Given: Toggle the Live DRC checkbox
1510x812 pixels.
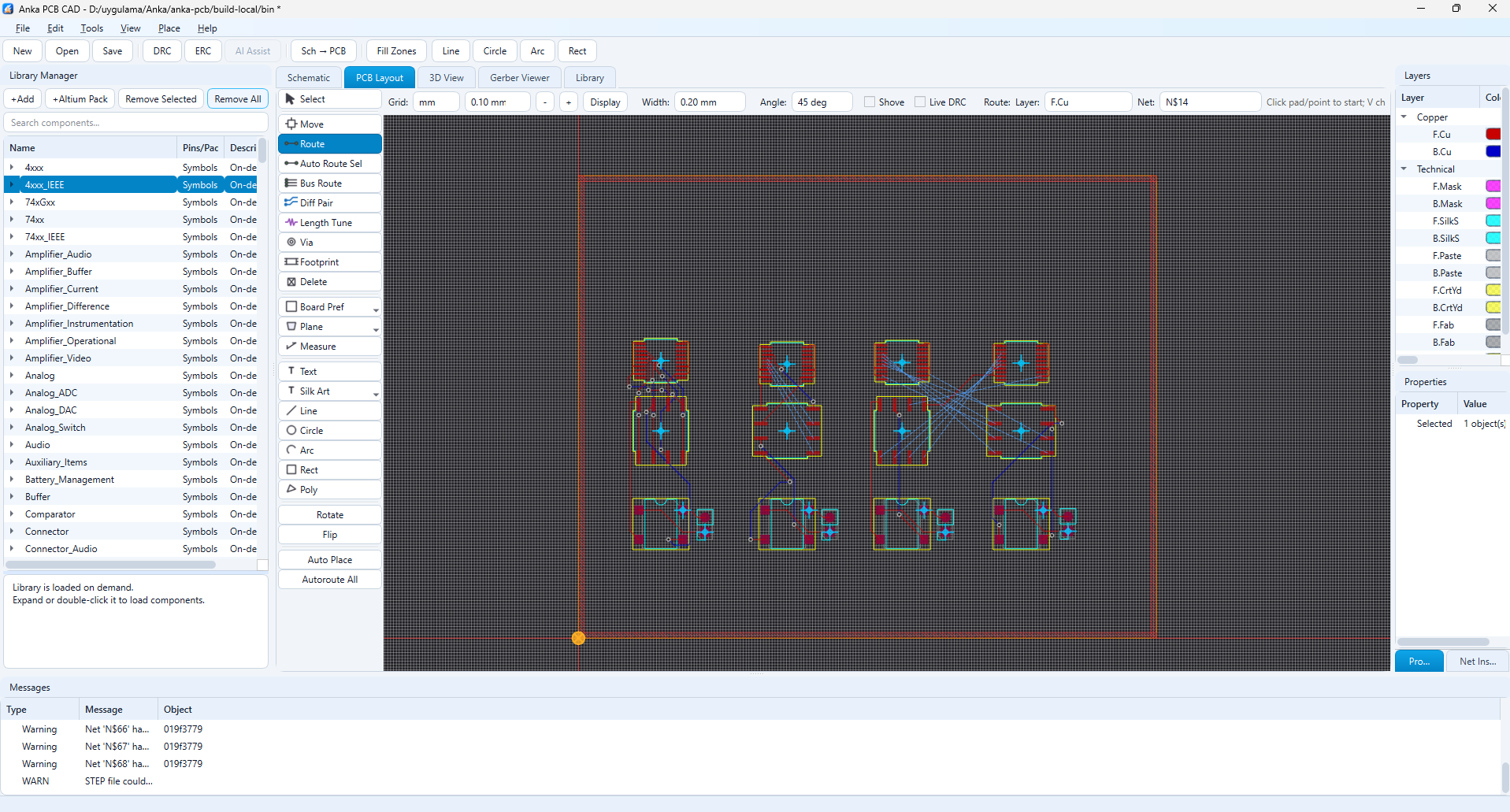Looking at the screenshot, I should pyautogui.click(x=920, y=102).
